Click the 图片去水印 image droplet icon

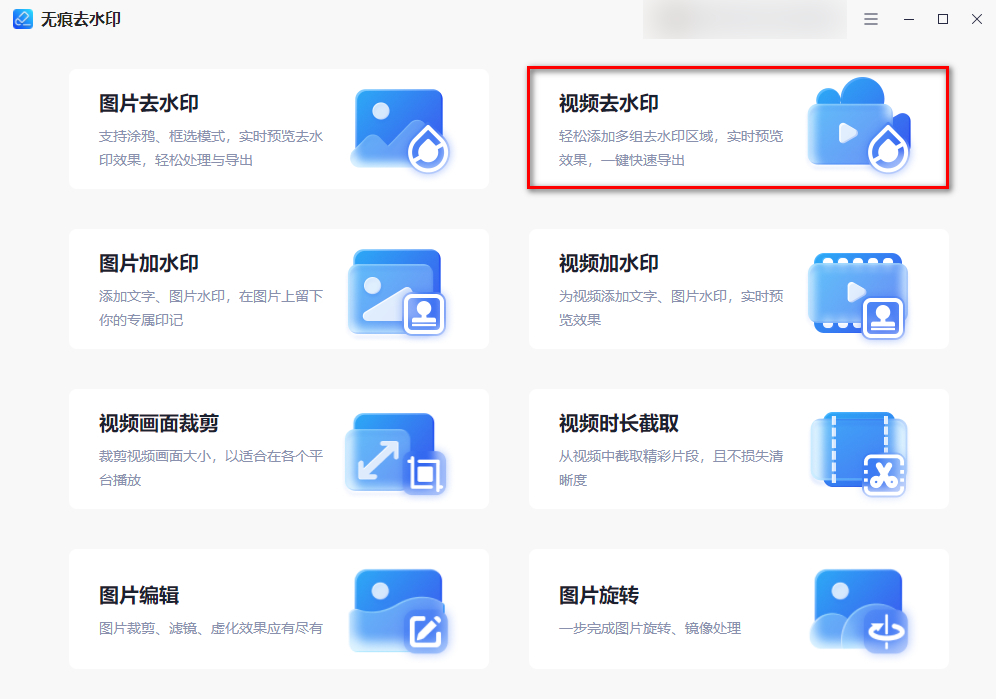[400, 131]
